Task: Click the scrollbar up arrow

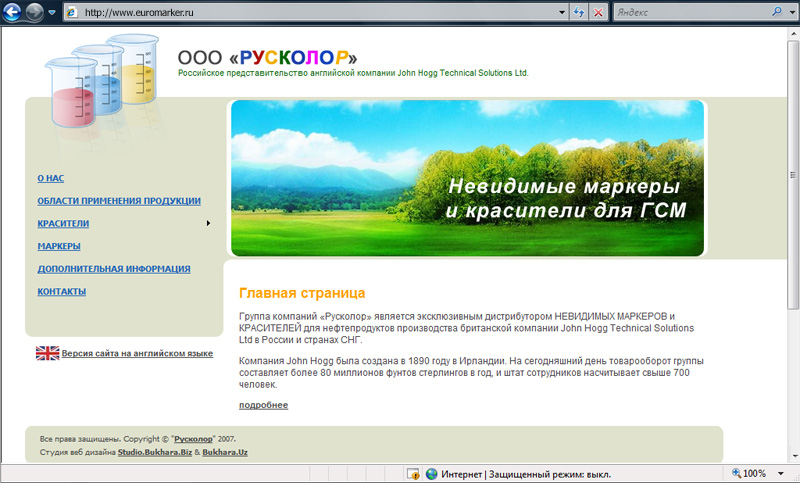Action: [793, 34]
